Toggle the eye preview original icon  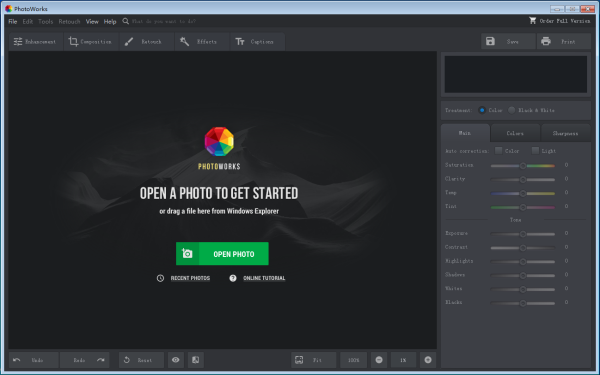[176, 360]
